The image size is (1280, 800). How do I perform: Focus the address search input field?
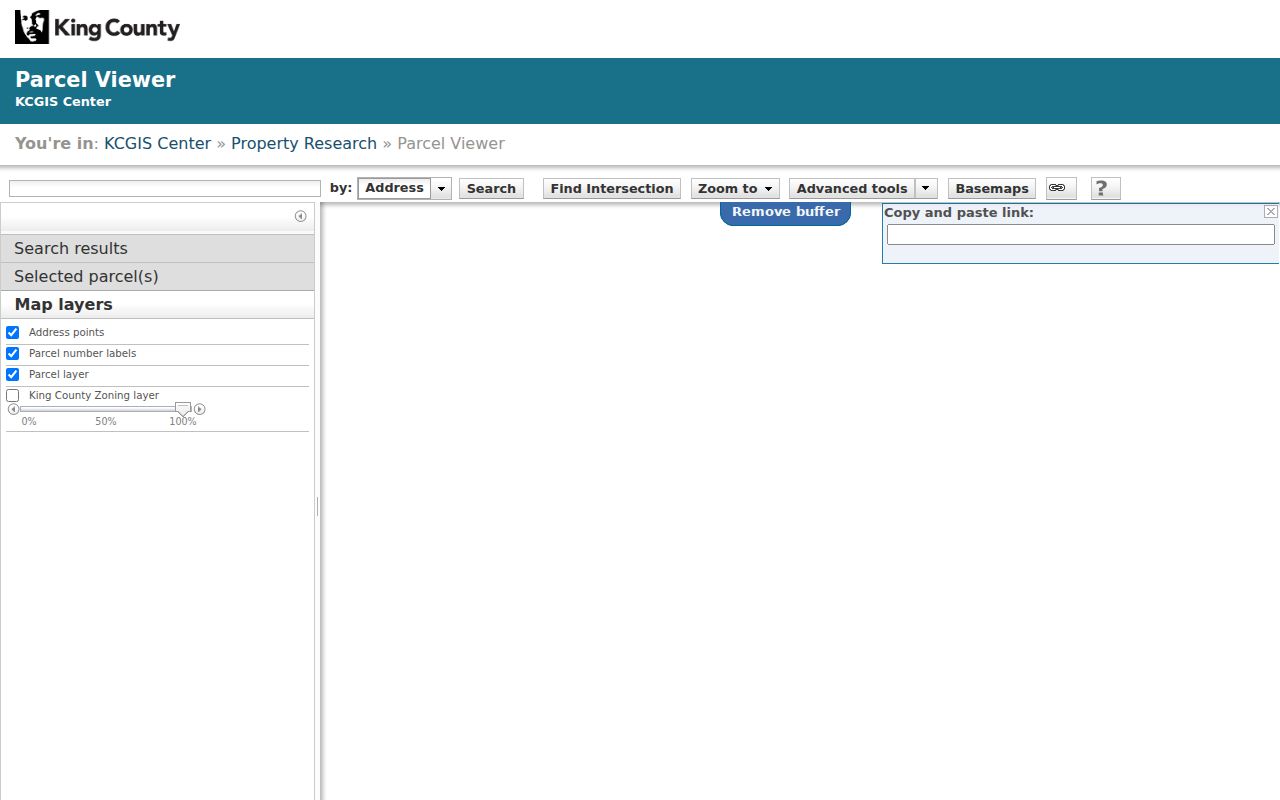pos(165,188)
